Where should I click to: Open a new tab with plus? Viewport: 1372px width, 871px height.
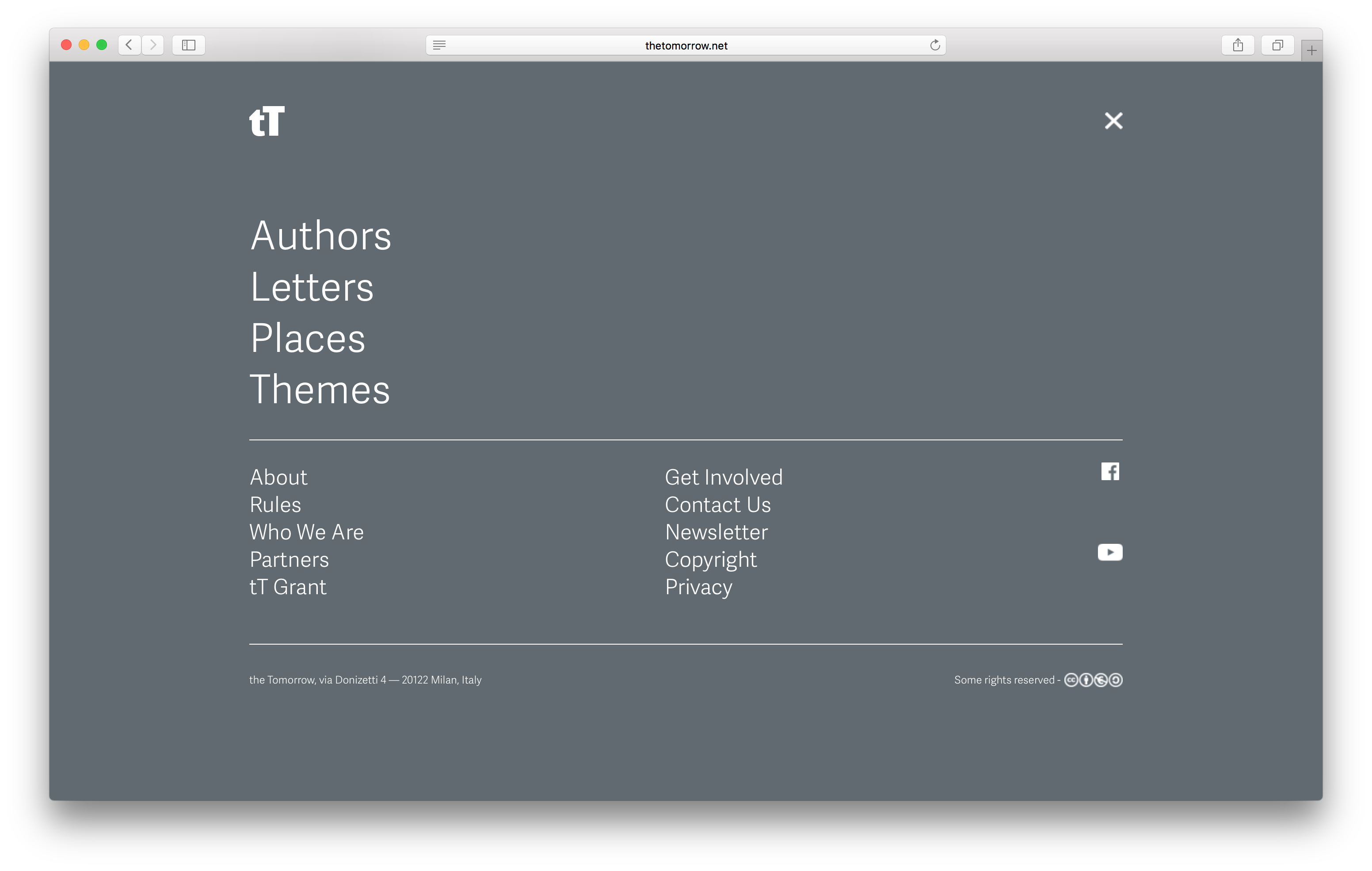(1311, 51)
